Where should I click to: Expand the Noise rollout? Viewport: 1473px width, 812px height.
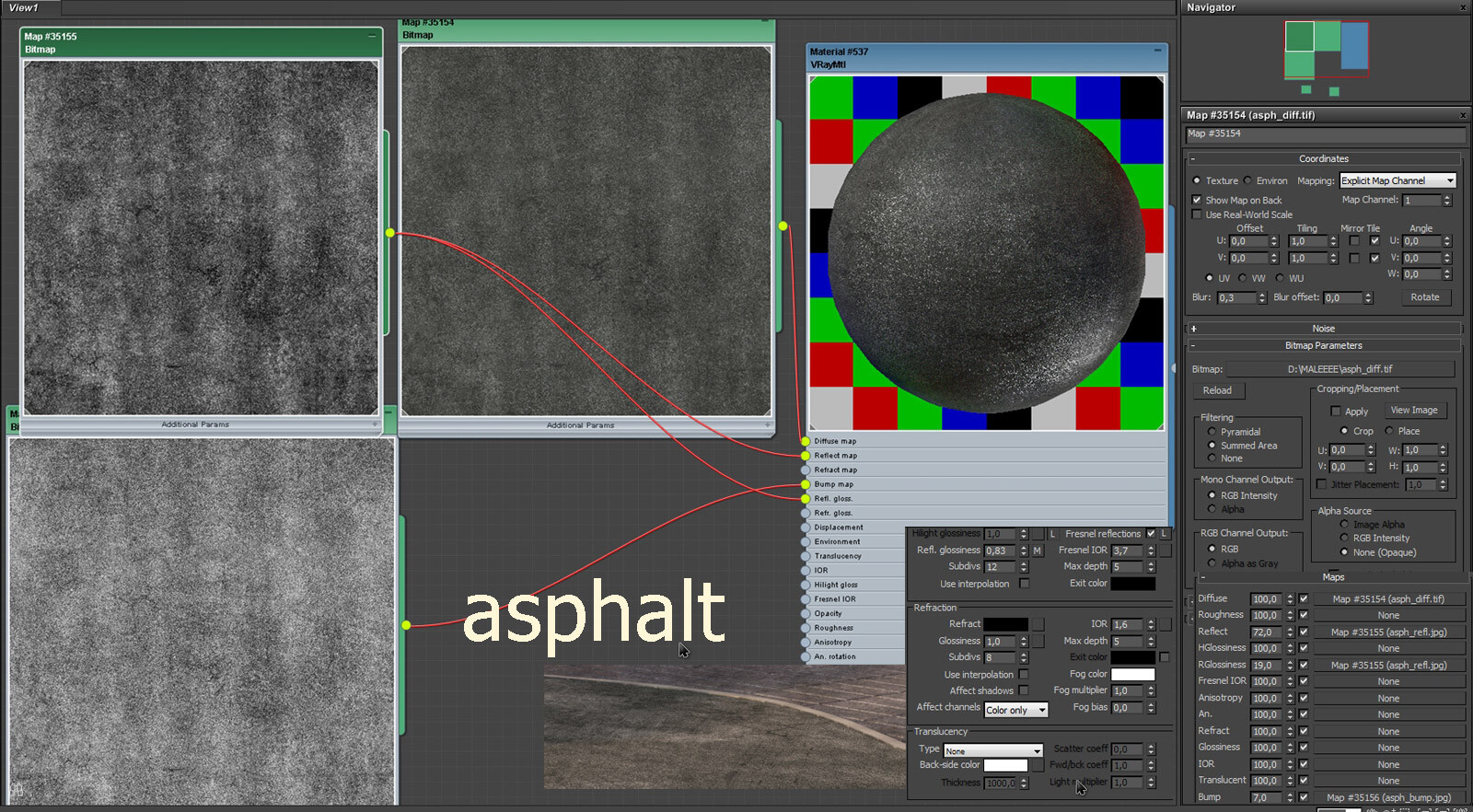click(1324, 329)
